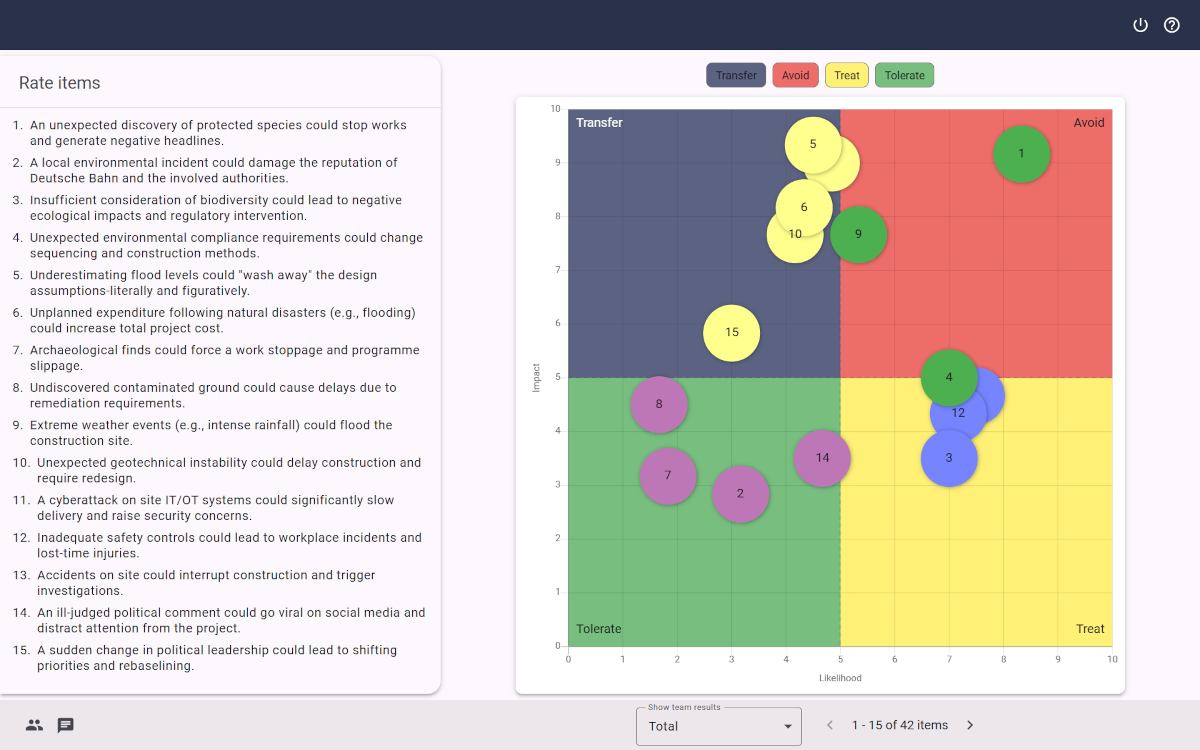1200x750 pixels.
Task: Select item 3 about biodiversity consideration
Action: pyautogui.click(x=220, y=208)
